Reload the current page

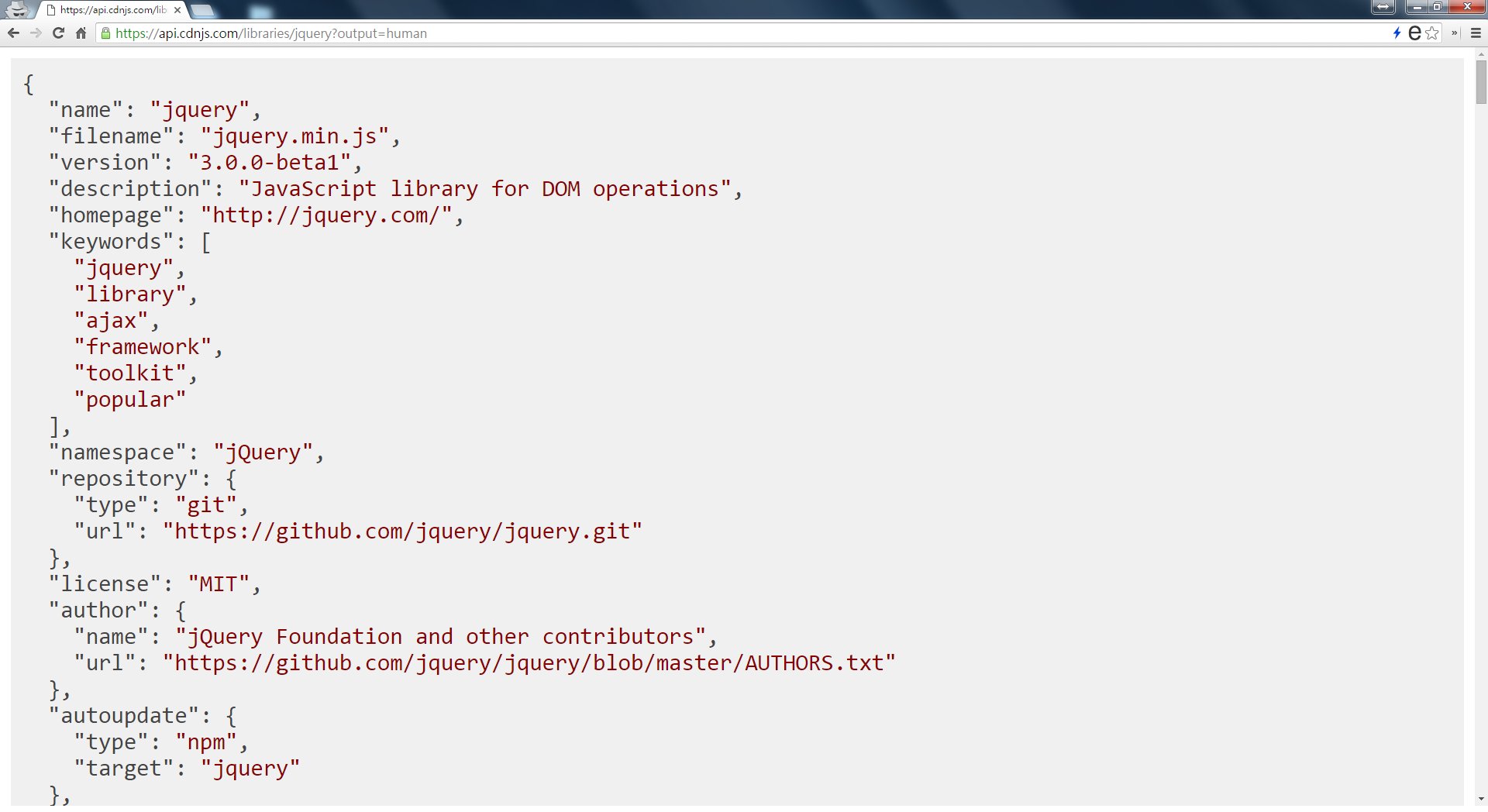(x=58, y=33)
